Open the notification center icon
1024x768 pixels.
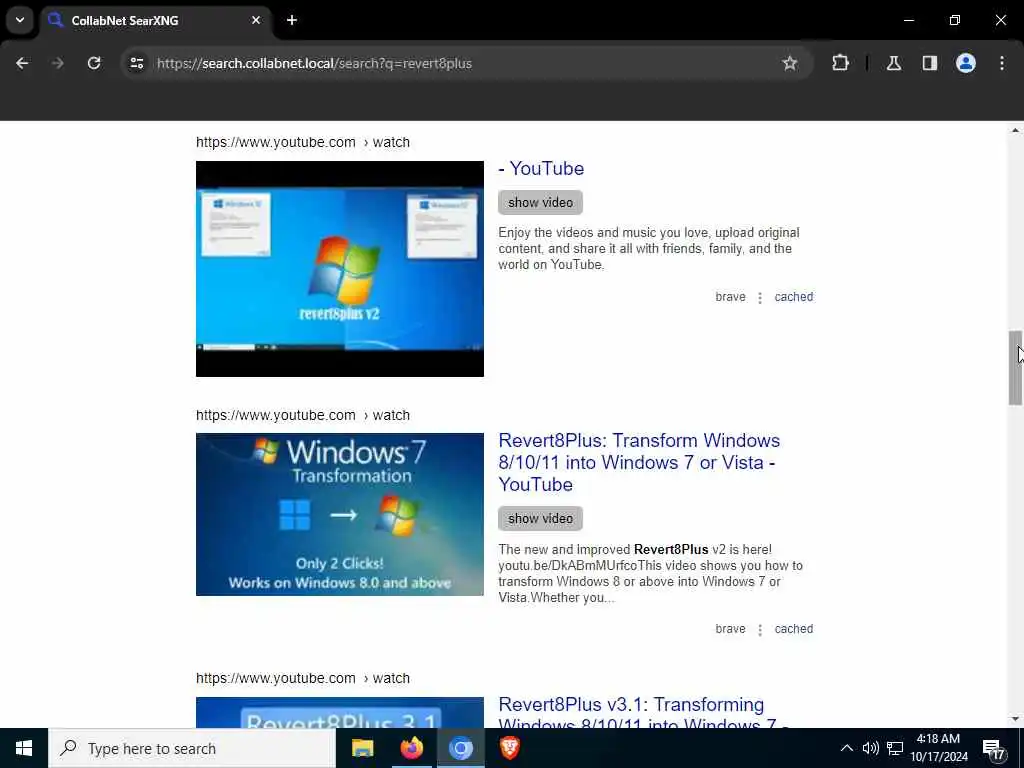pos(993,749)
